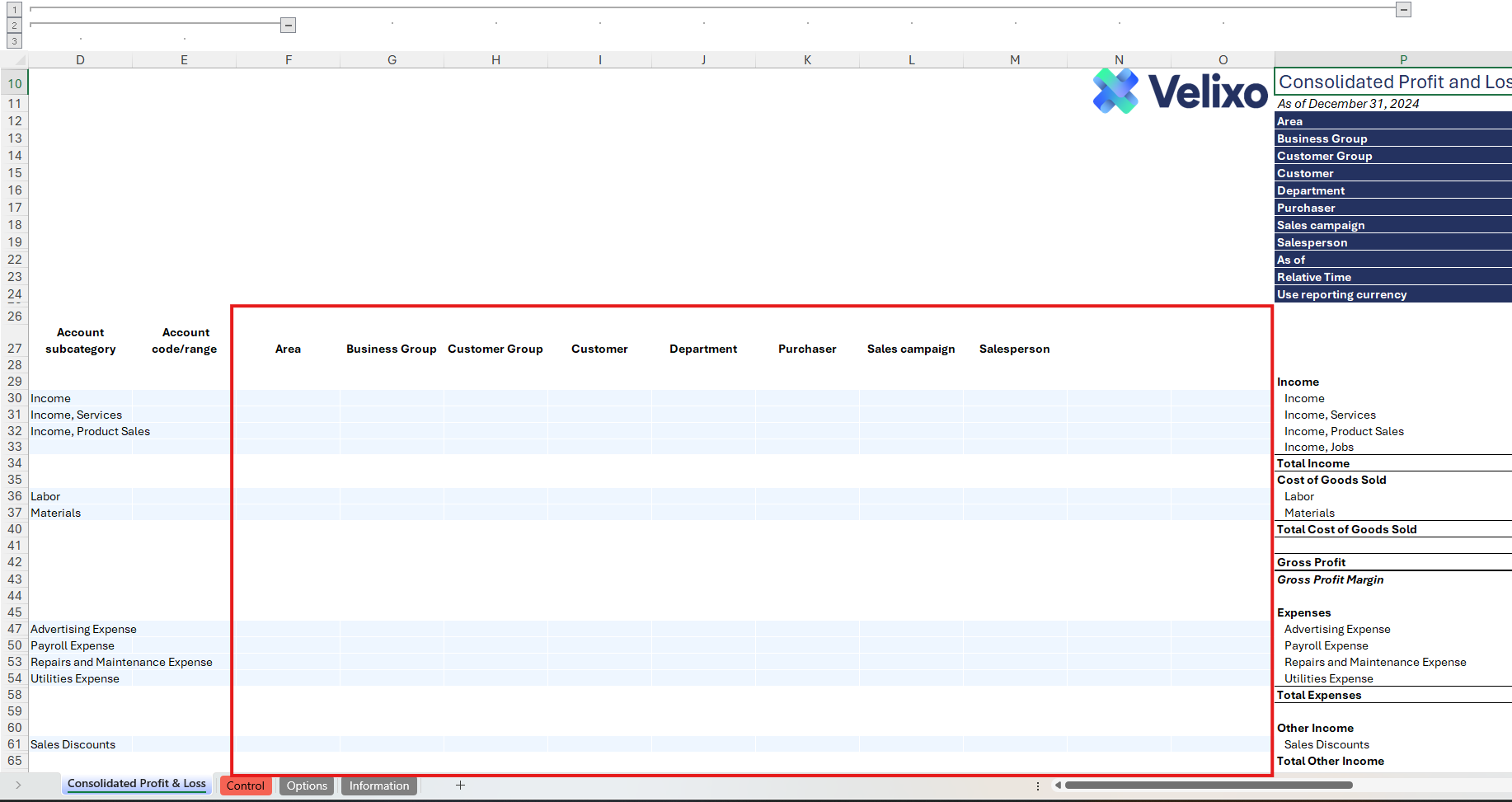This screenshot has height=802, width=1512.
Task: Click the scrollbar left arrow
Action: click(1058, 786)
